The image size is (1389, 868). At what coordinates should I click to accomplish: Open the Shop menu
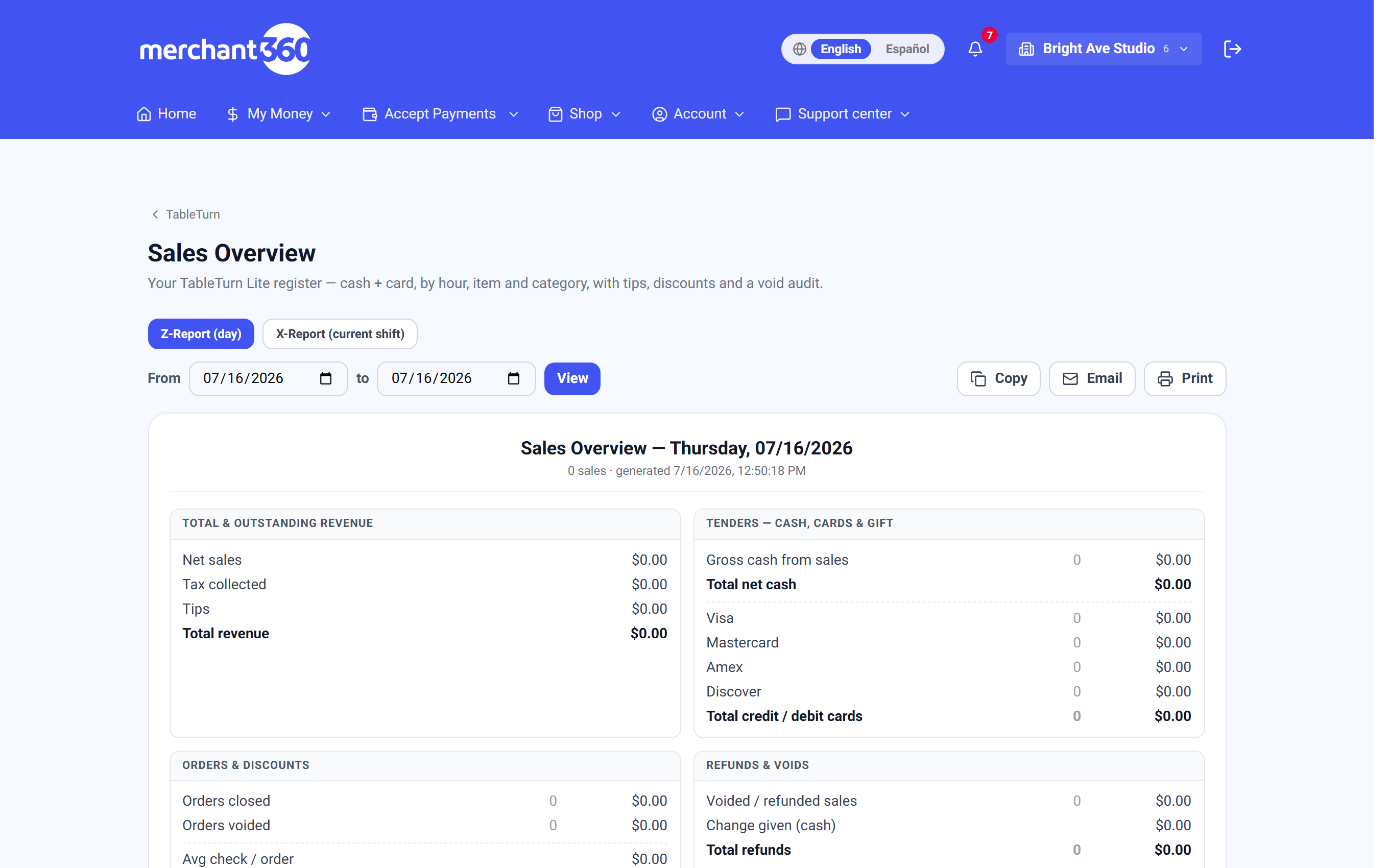[585, 114]
